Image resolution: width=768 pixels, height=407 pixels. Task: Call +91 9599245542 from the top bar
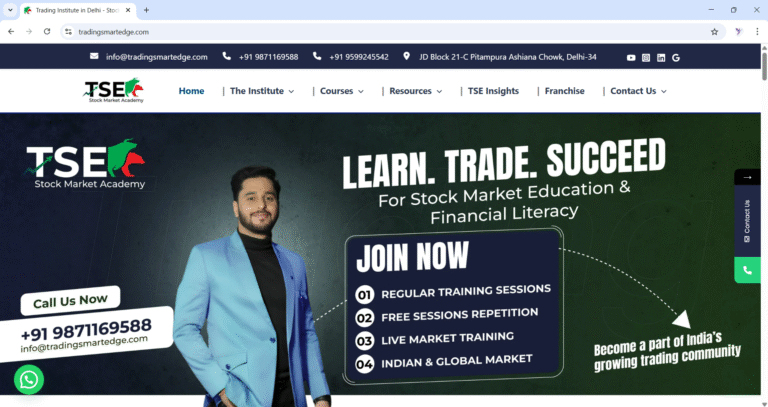359,57
